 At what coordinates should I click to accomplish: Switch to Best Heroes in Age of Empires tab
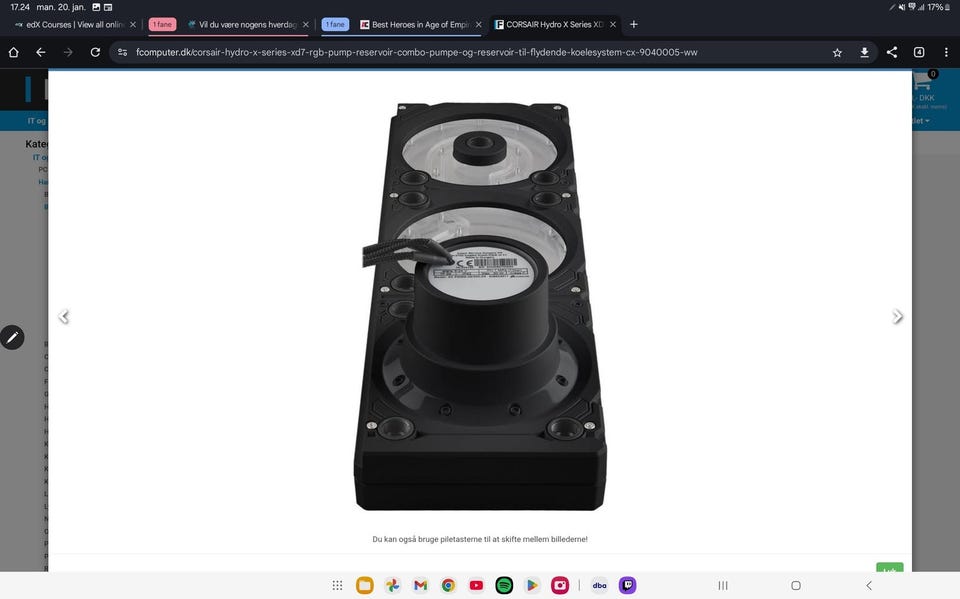pyautogui.click(x=414, y=24)
